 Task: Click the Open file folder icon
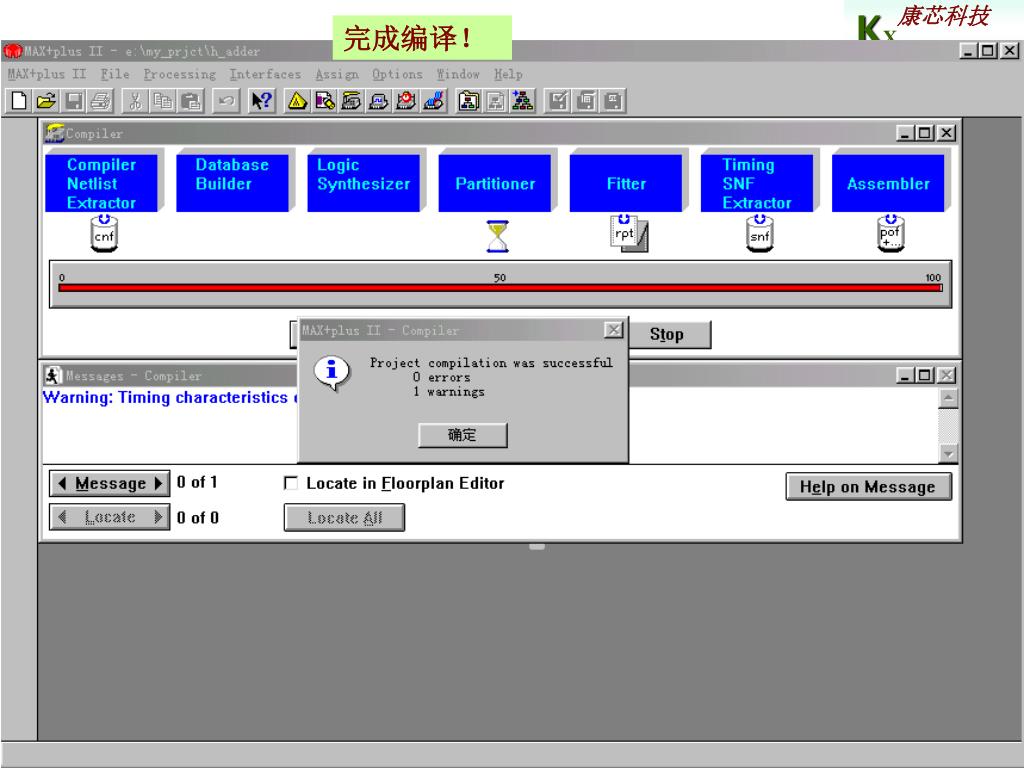coord(46,101)
